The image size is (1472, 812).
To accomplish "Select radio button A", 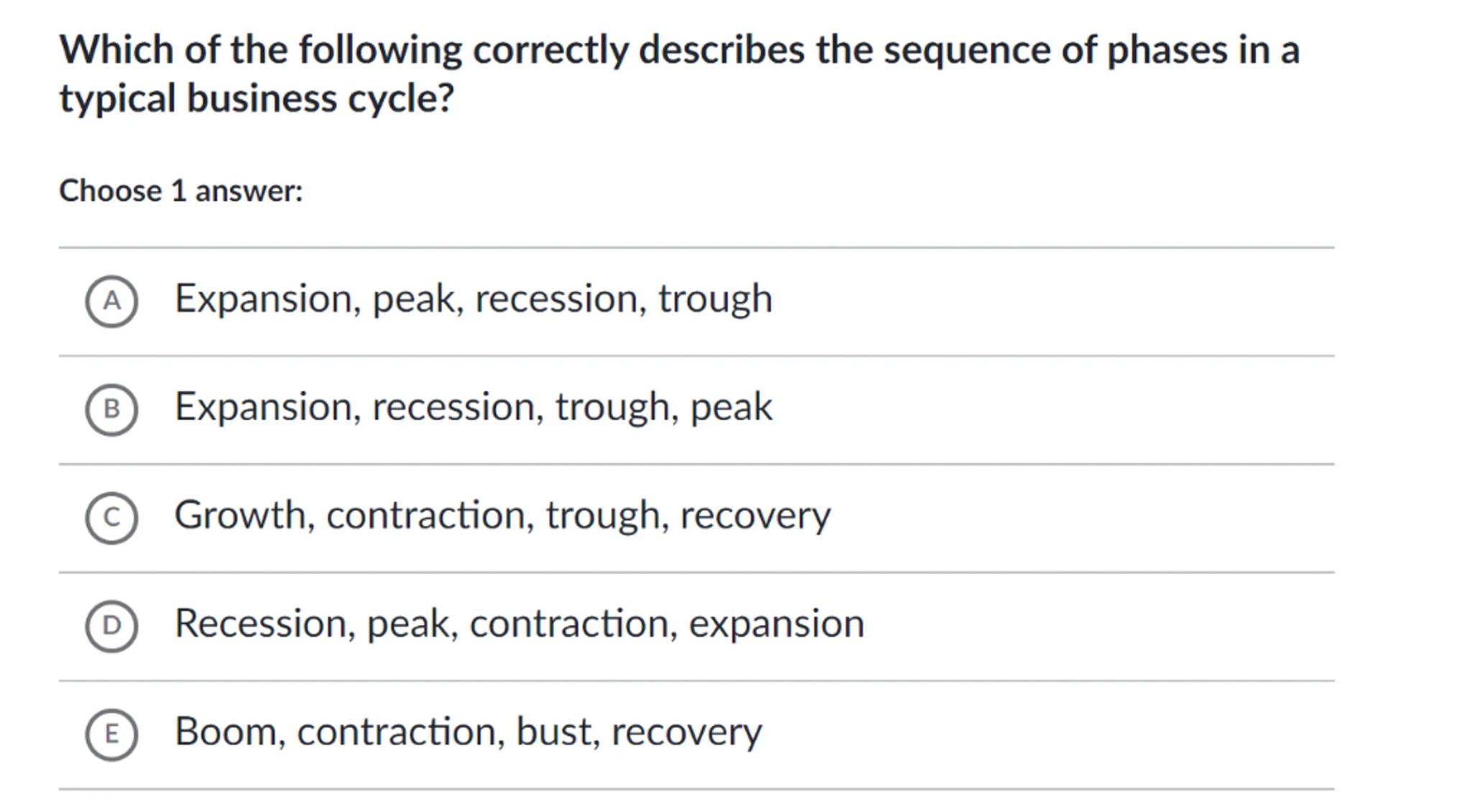I will (111, 300).
